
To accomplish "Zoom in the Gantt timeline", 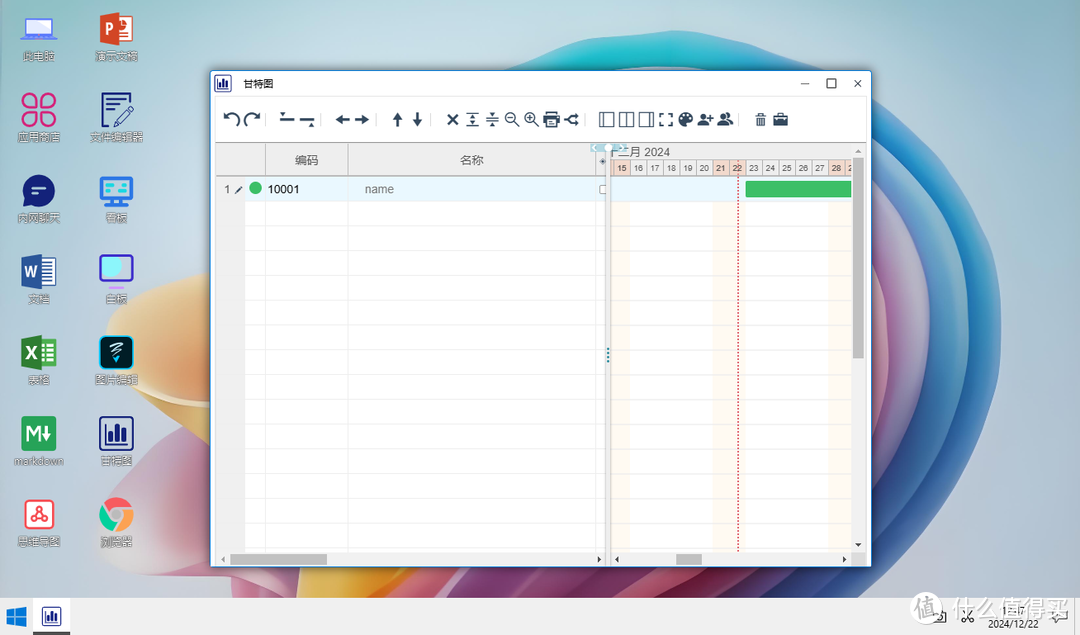I will click(531, 120).
